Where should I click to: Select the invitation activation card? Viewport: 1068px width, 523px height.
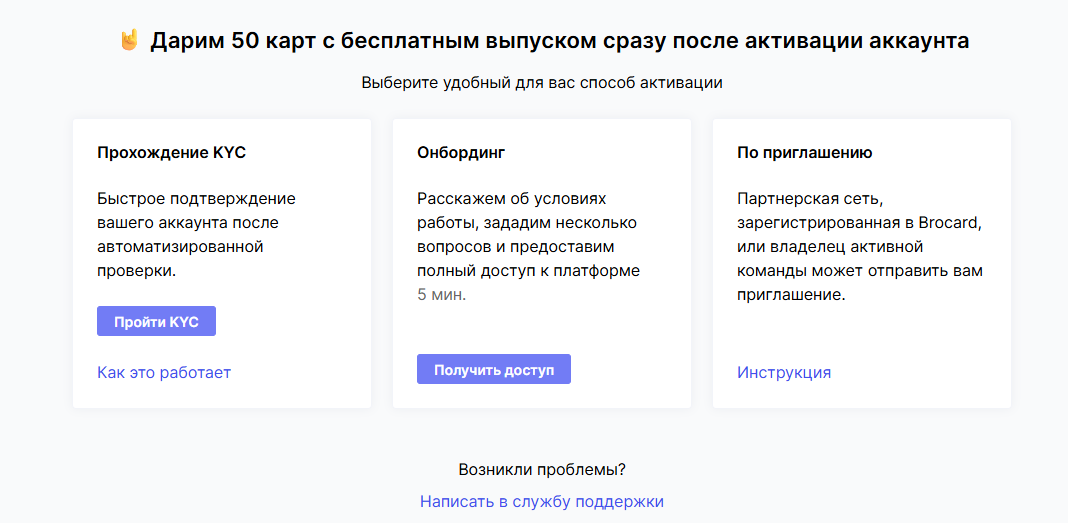[862, 264]
